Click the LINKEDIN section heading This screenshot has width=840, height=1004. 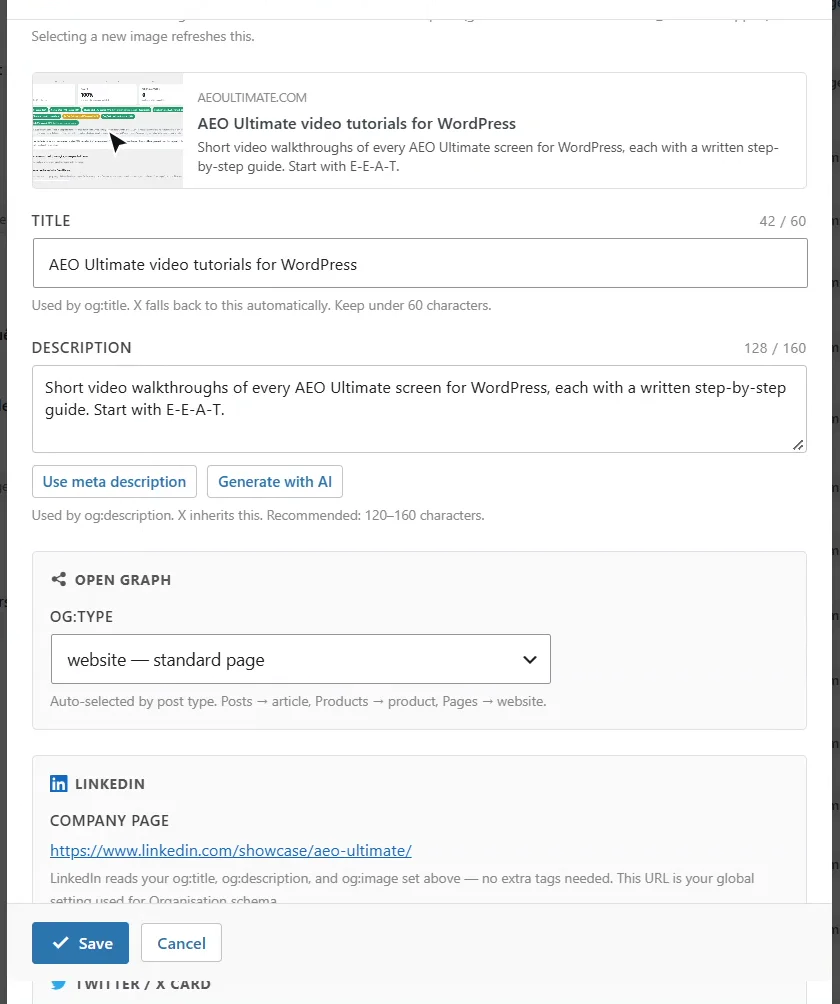click(109, 784)
